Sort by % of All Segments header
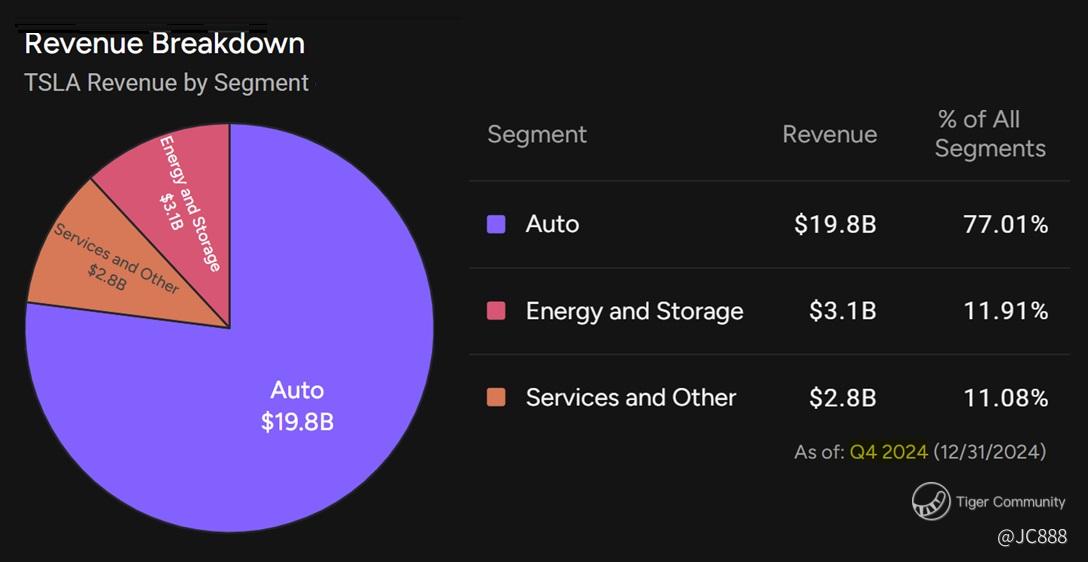This screenshot has width=1088, height=562. click(990, 134)
